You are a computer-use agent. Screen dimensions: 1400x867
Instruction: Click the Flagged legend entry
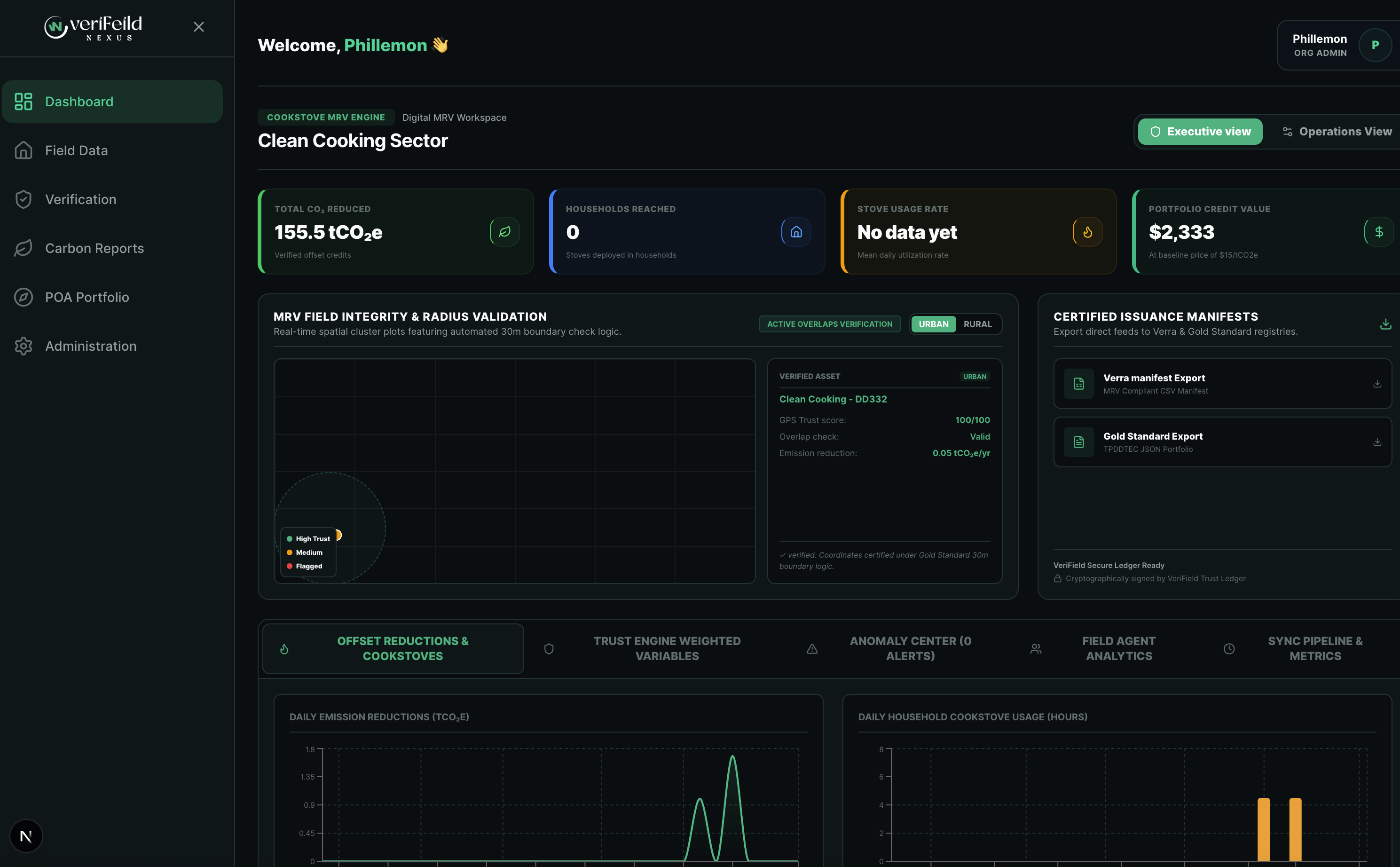click(x=305, y=566)
